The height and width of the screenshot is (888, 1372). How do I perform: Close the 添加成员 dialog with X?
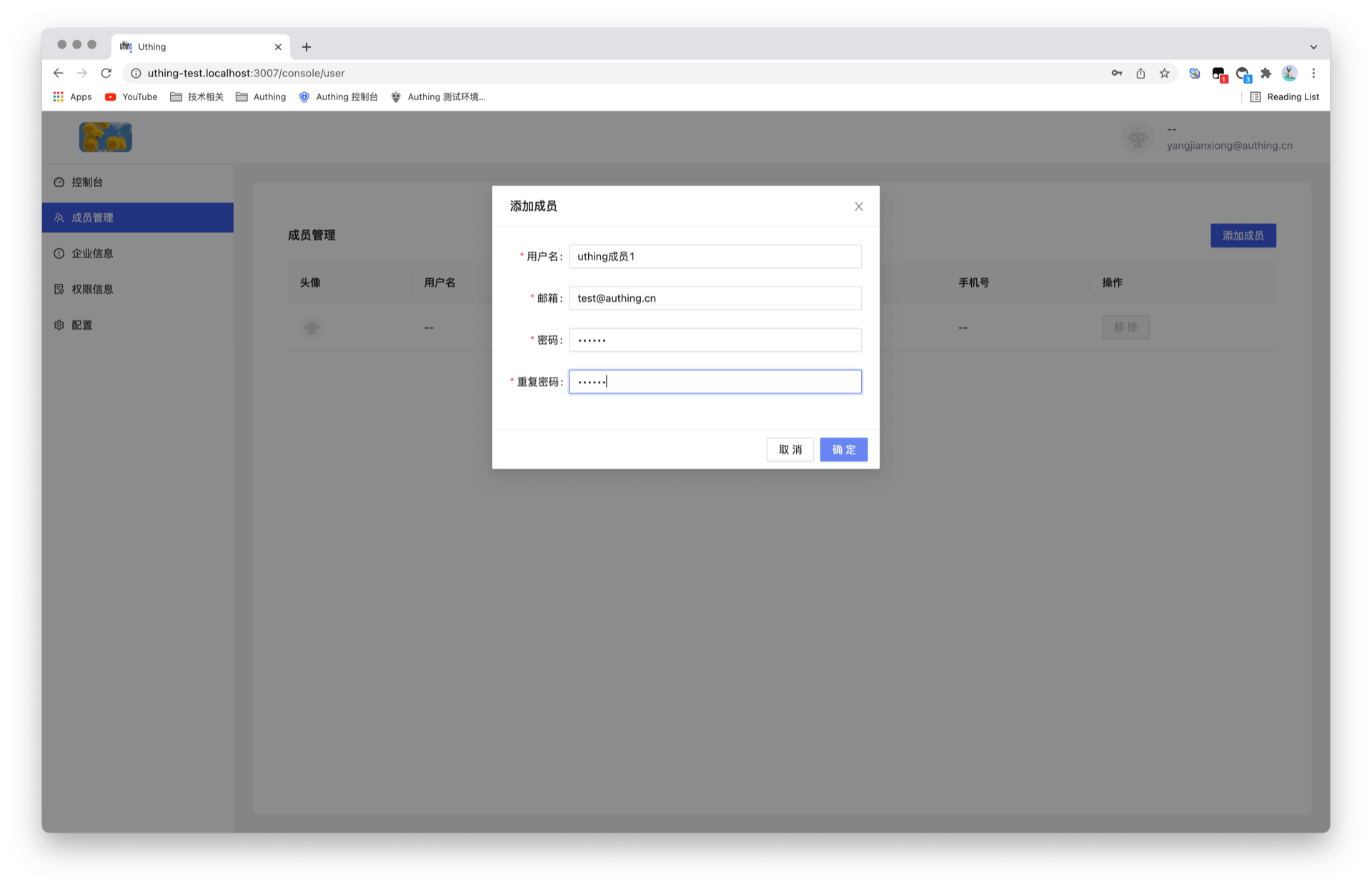pos(858,207)
